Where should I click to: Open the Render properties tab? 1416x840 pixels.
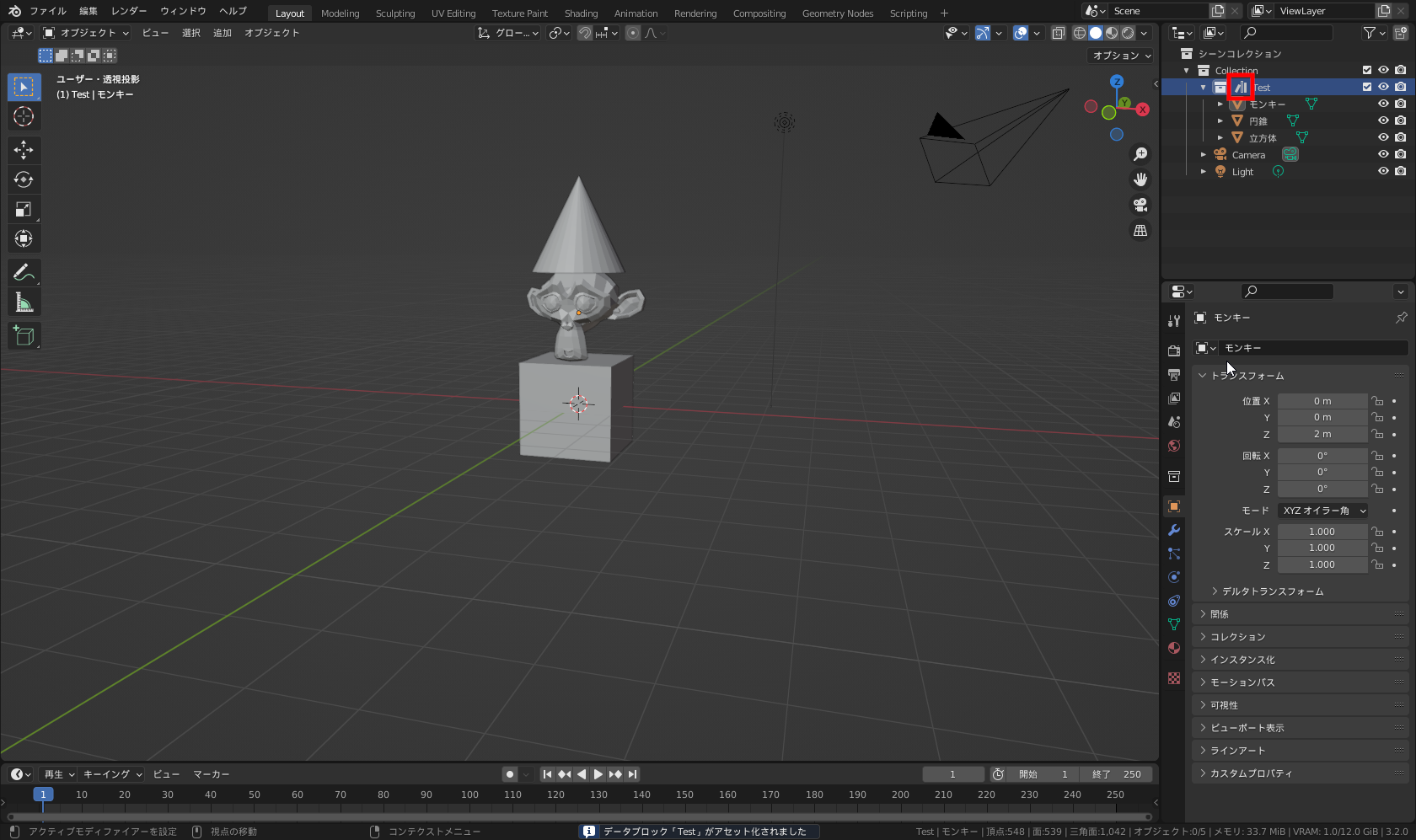pyautogui.click(x=1174, y=350)
